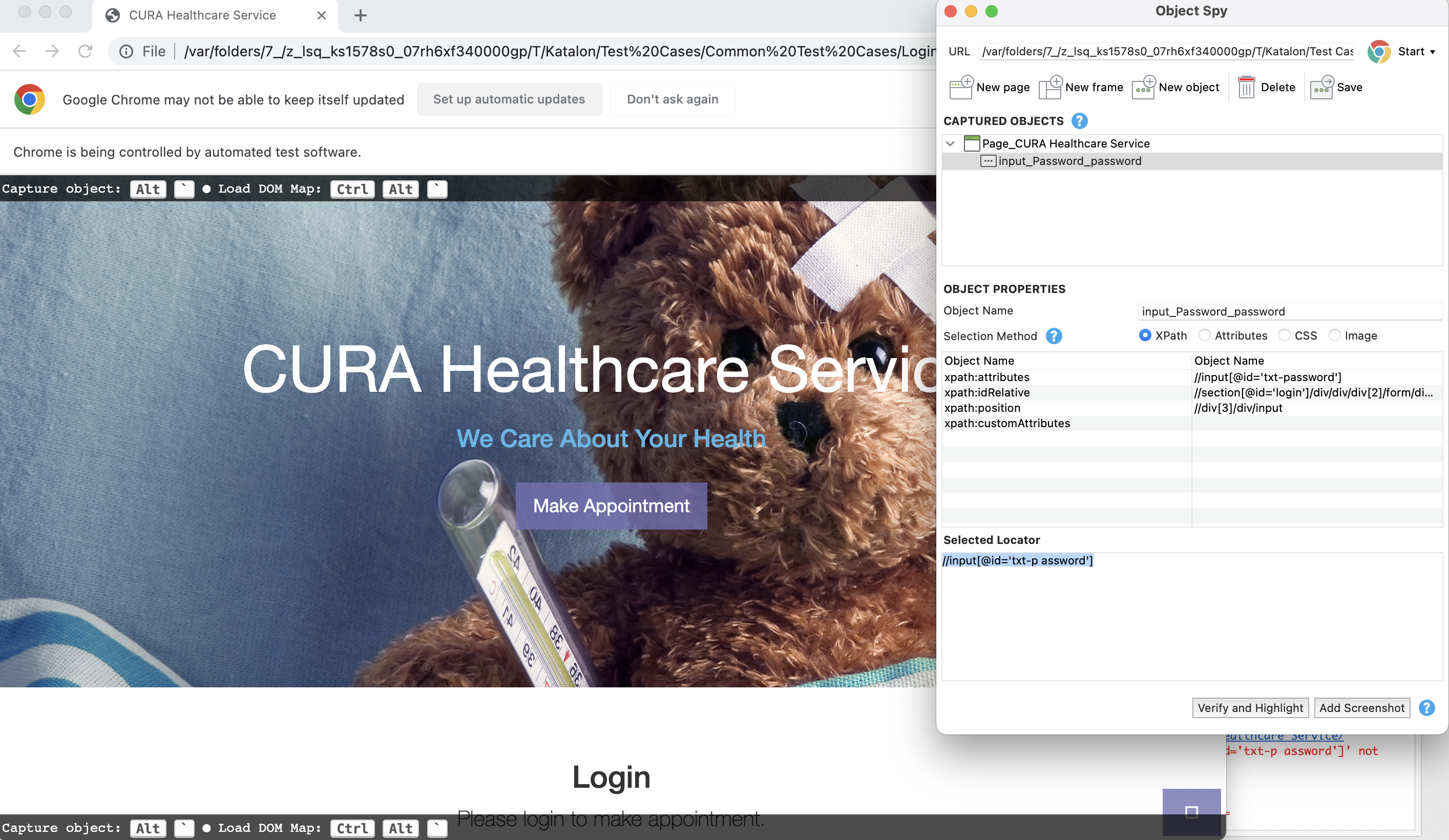
Task: Select the xpath:customAttributes row
Action: [1191, 423]
